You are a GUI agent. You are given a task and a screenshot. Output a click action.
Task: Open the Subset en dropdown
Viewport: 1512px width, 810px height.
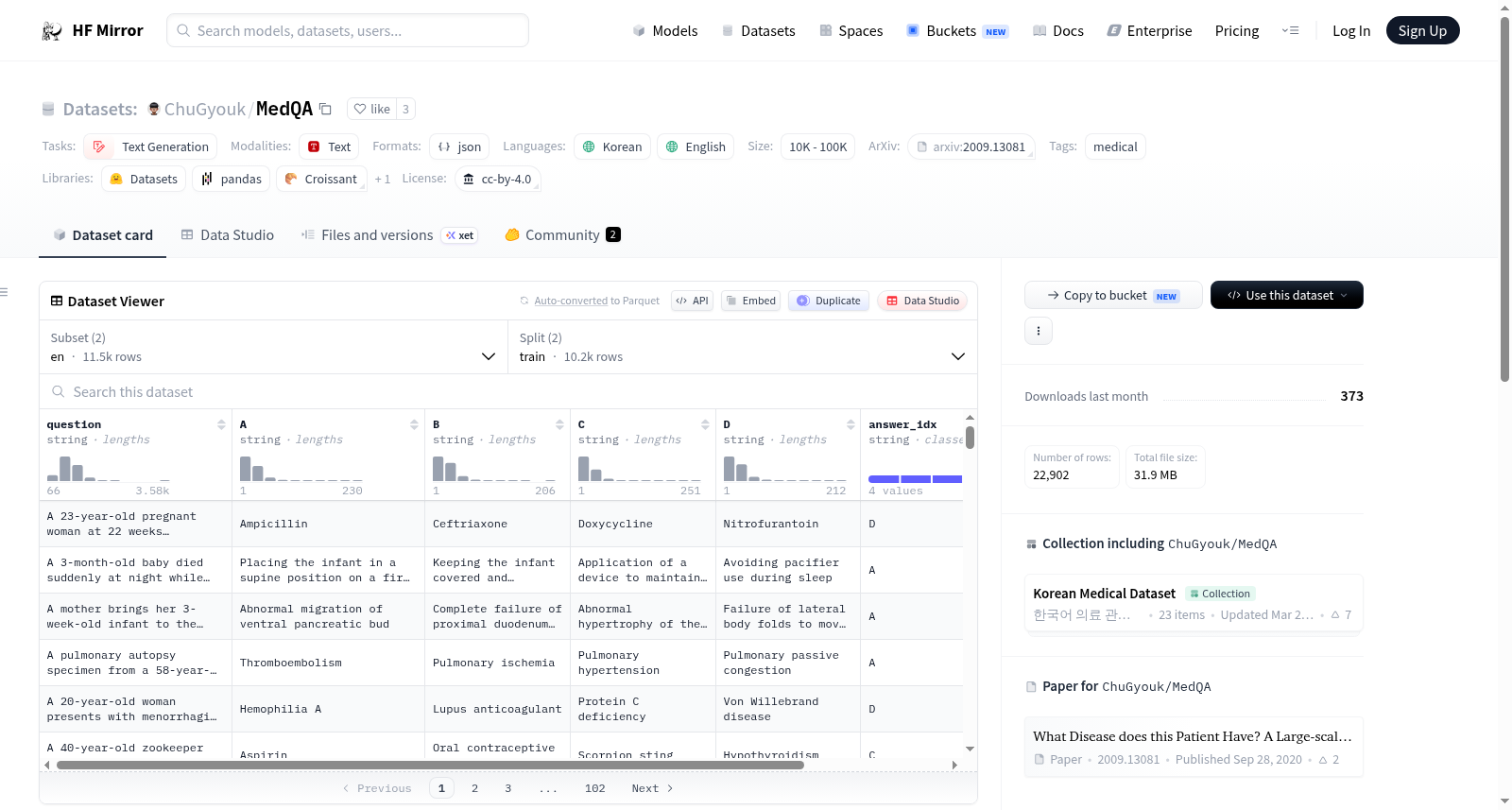pyautogui.click(x=274, y=347)
